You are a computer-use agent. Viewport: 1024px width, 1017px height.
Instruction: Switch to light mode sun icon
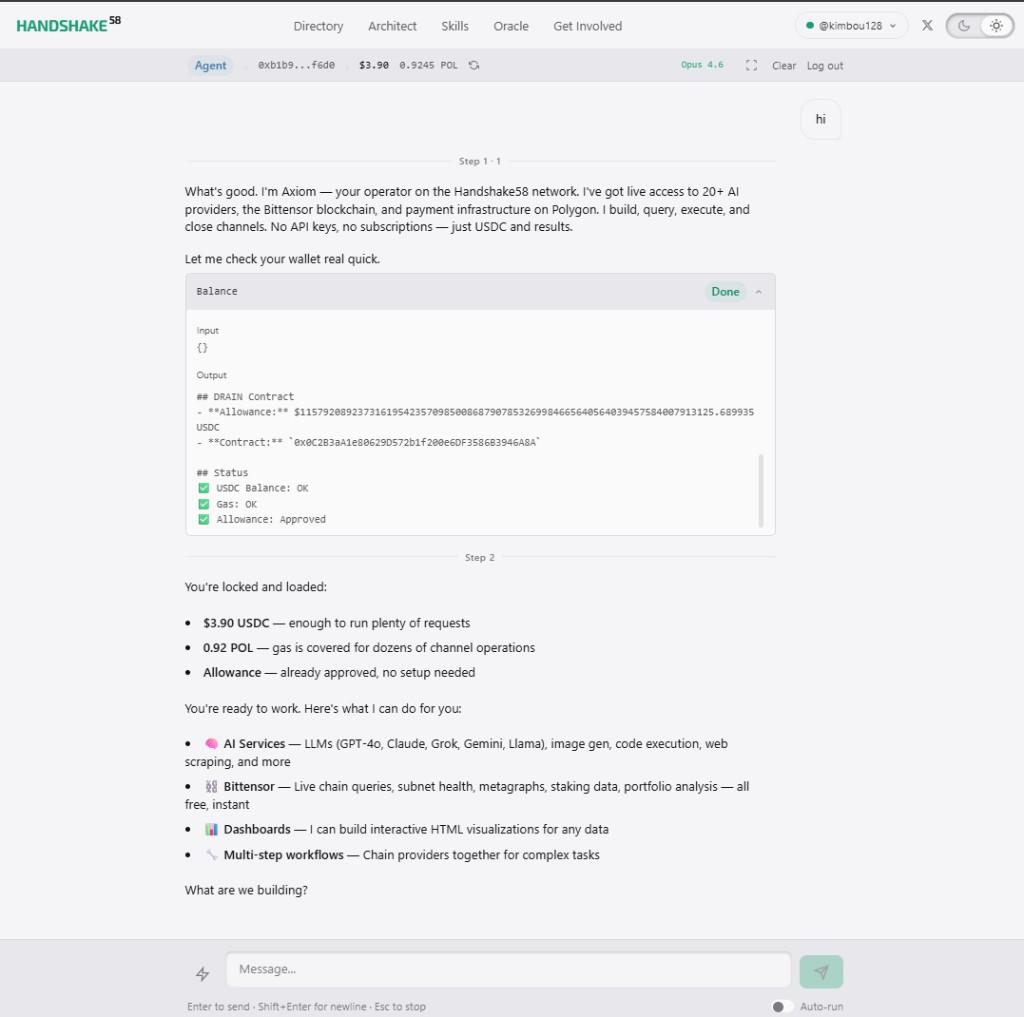[x=996, y=25]
